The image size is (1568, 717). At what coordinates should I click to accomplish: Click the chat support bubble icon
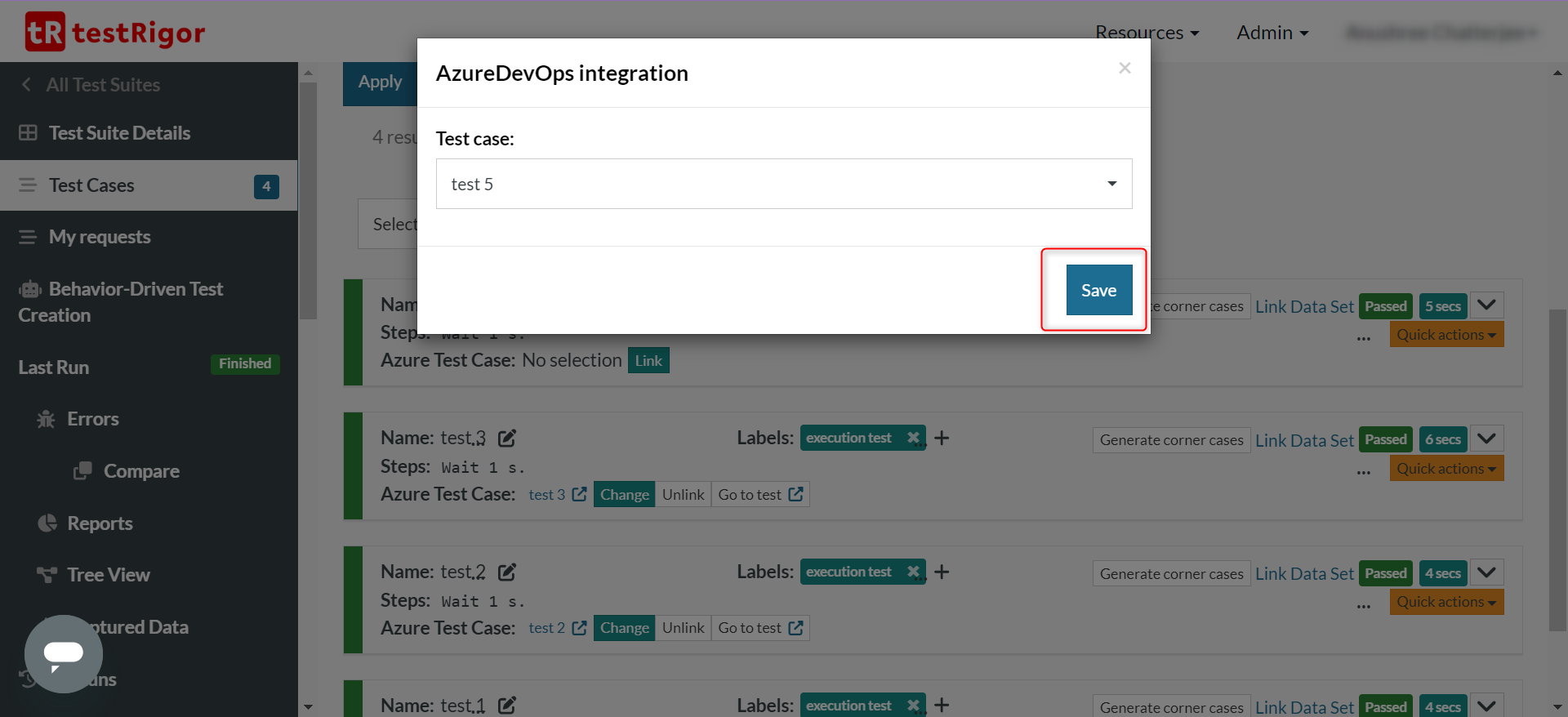(64, 653)
